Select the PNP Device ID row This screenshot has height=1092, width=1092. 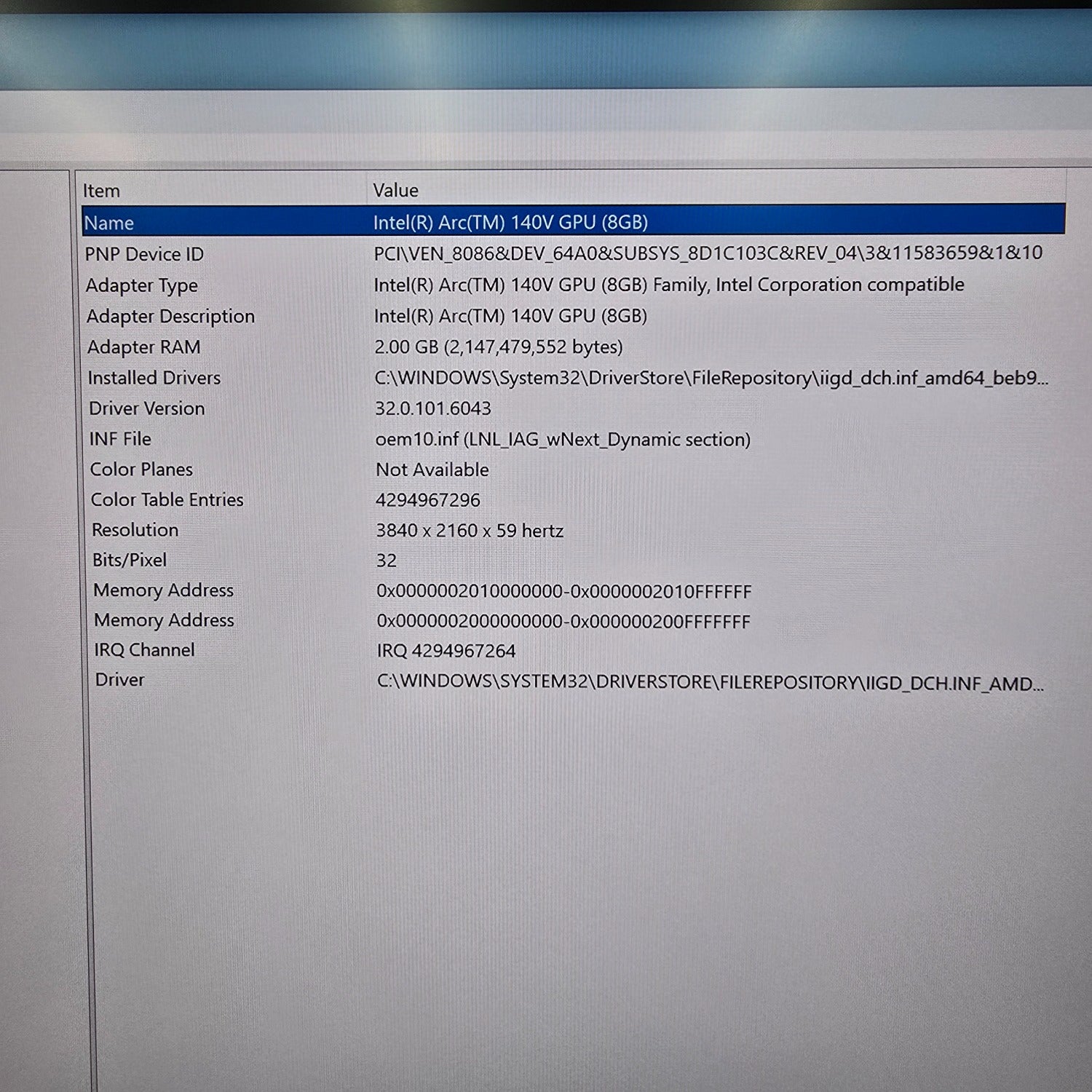click(x=144, y=254)
